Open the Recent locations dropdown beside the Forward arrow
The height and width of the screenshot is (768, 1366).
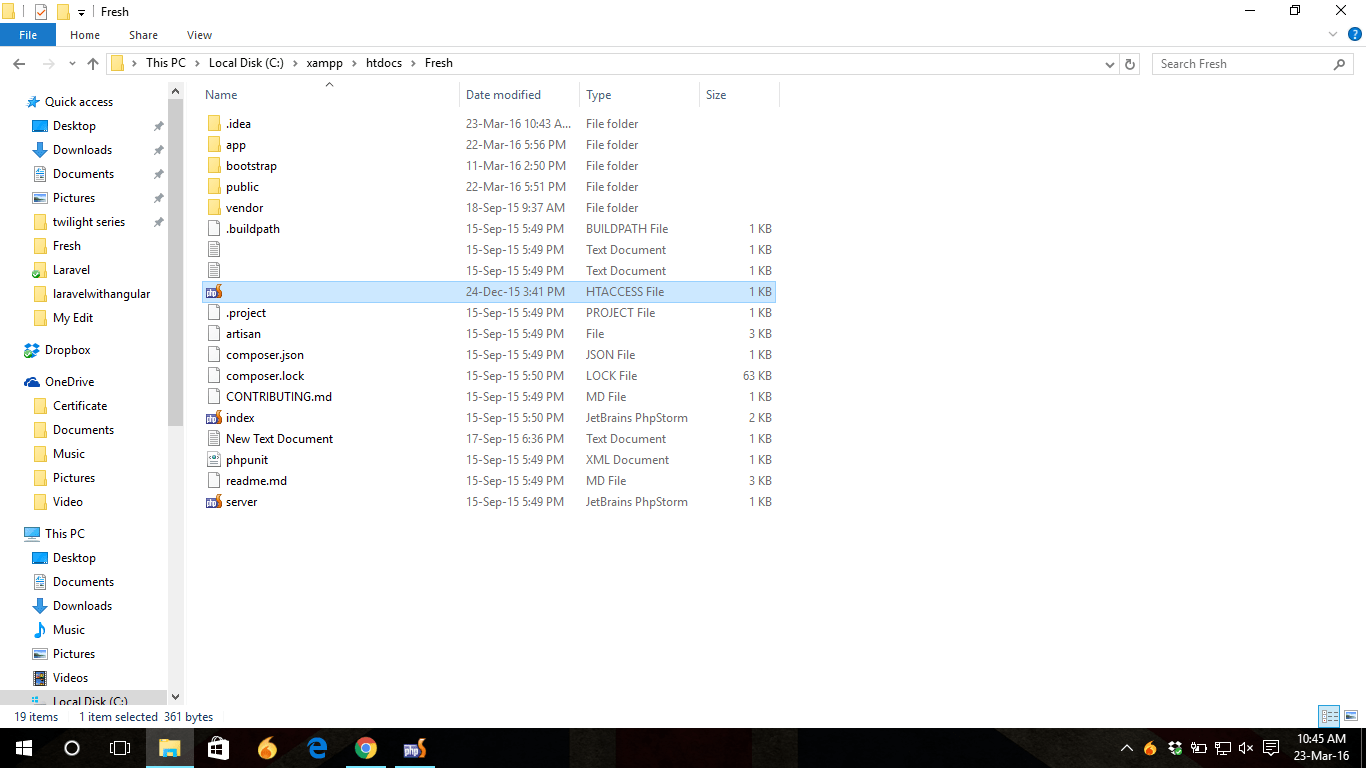click(x=72, y=64)
